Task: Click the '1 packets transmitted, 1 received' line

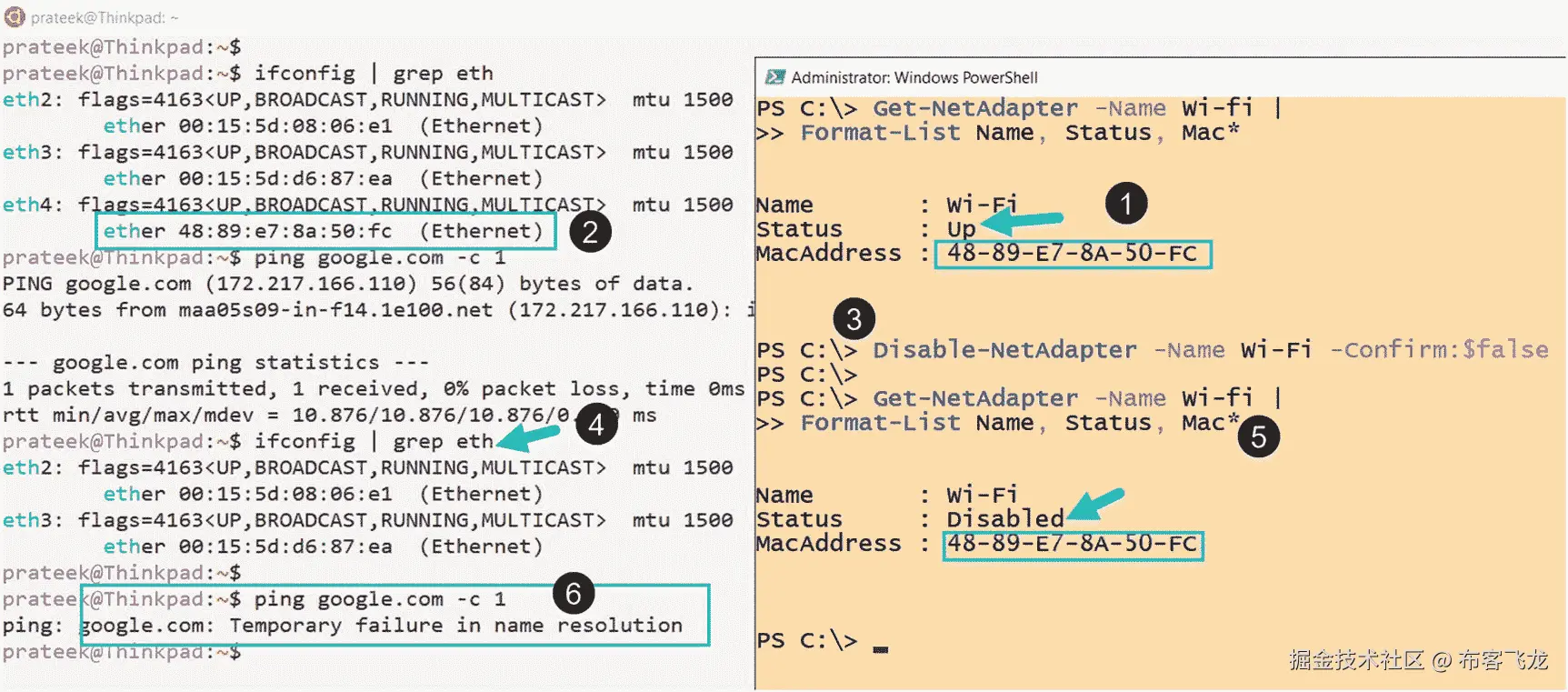Action: (374, 389)
